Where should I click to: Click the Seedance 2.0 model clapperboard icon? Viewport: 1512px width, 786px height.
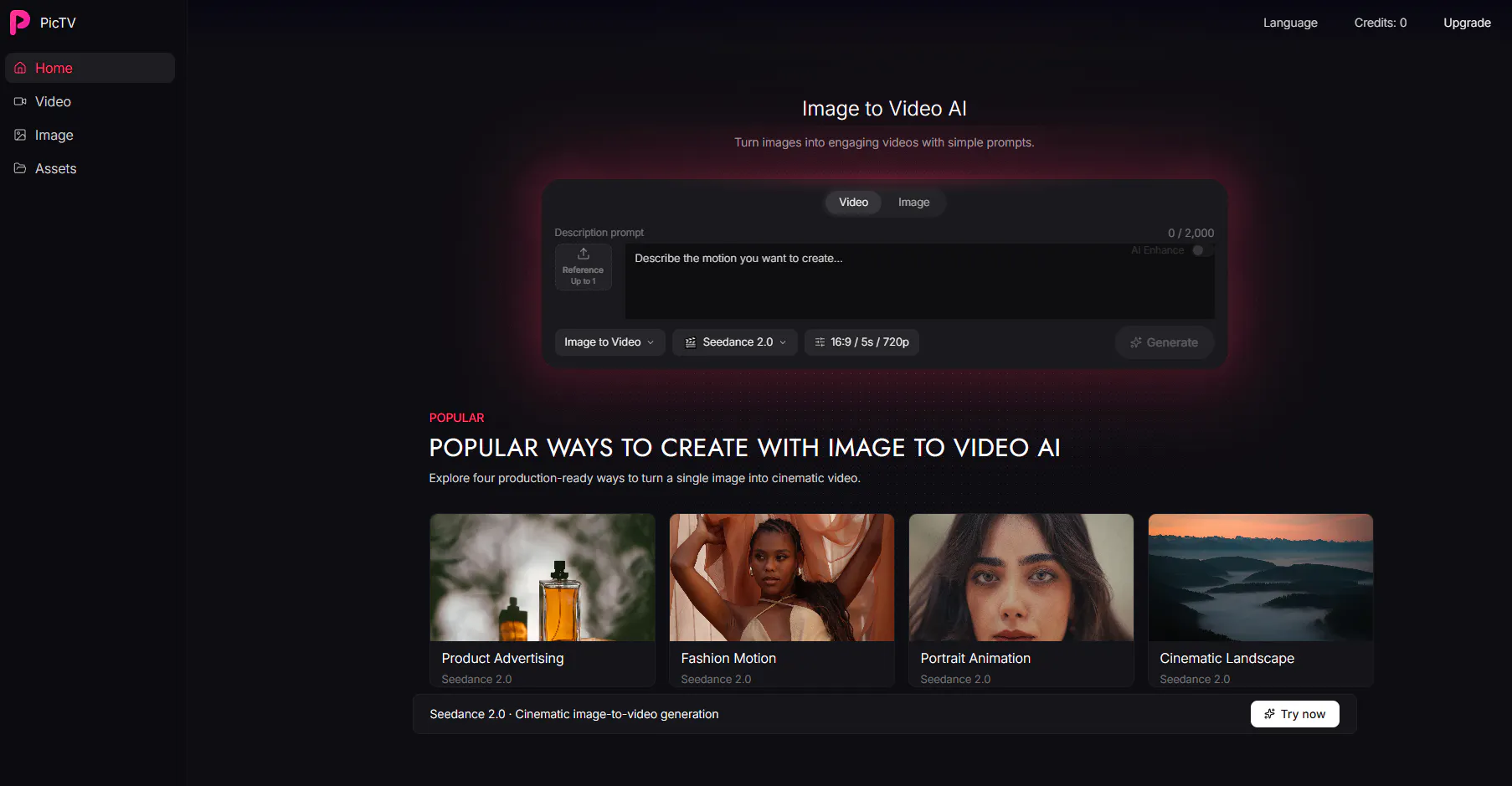691,342
